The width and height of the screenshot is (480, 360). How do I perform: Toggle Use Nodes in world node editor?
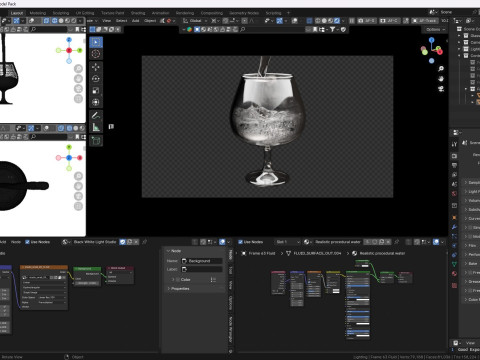[x=28, y=242]
